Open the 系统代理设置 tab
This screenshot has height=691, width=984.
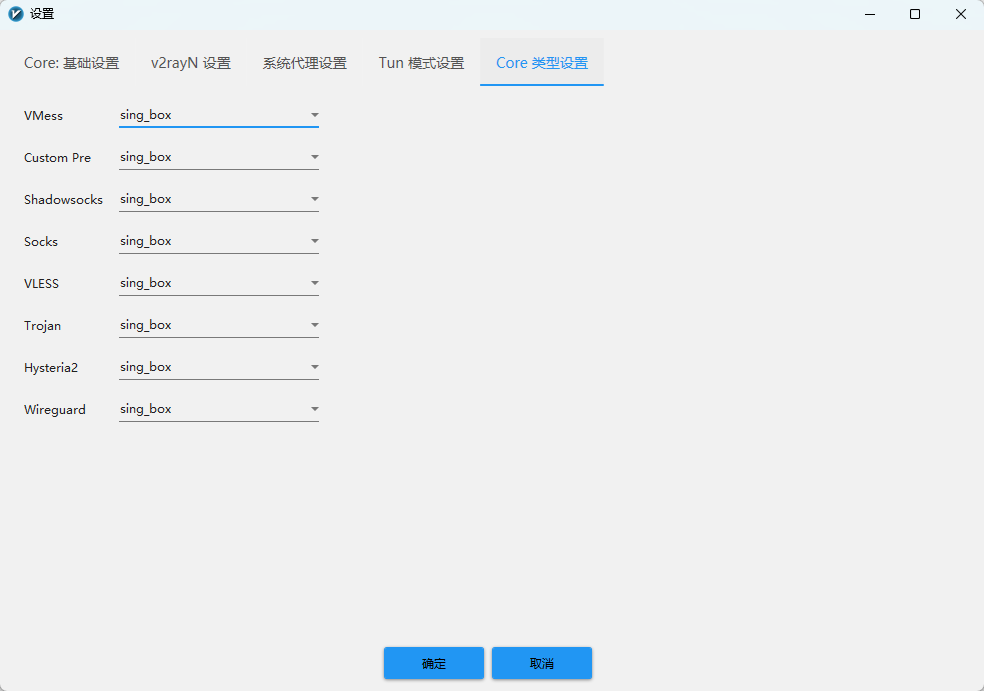(x=305, y=63)
